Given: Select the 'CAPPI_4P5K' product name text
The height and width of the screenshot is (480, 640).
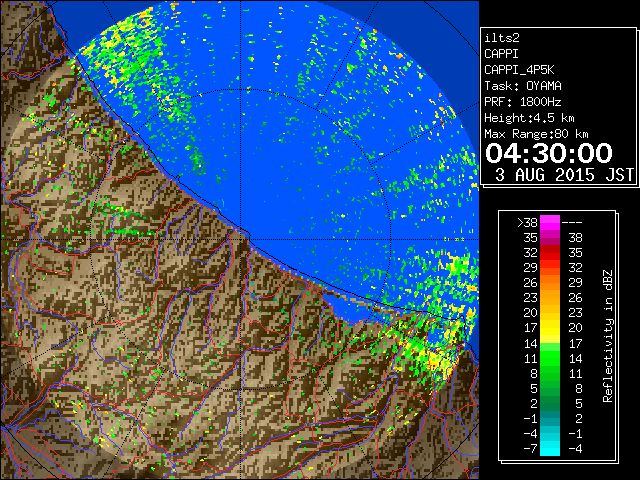Looking at the screenshot, I should click(519, 70).
